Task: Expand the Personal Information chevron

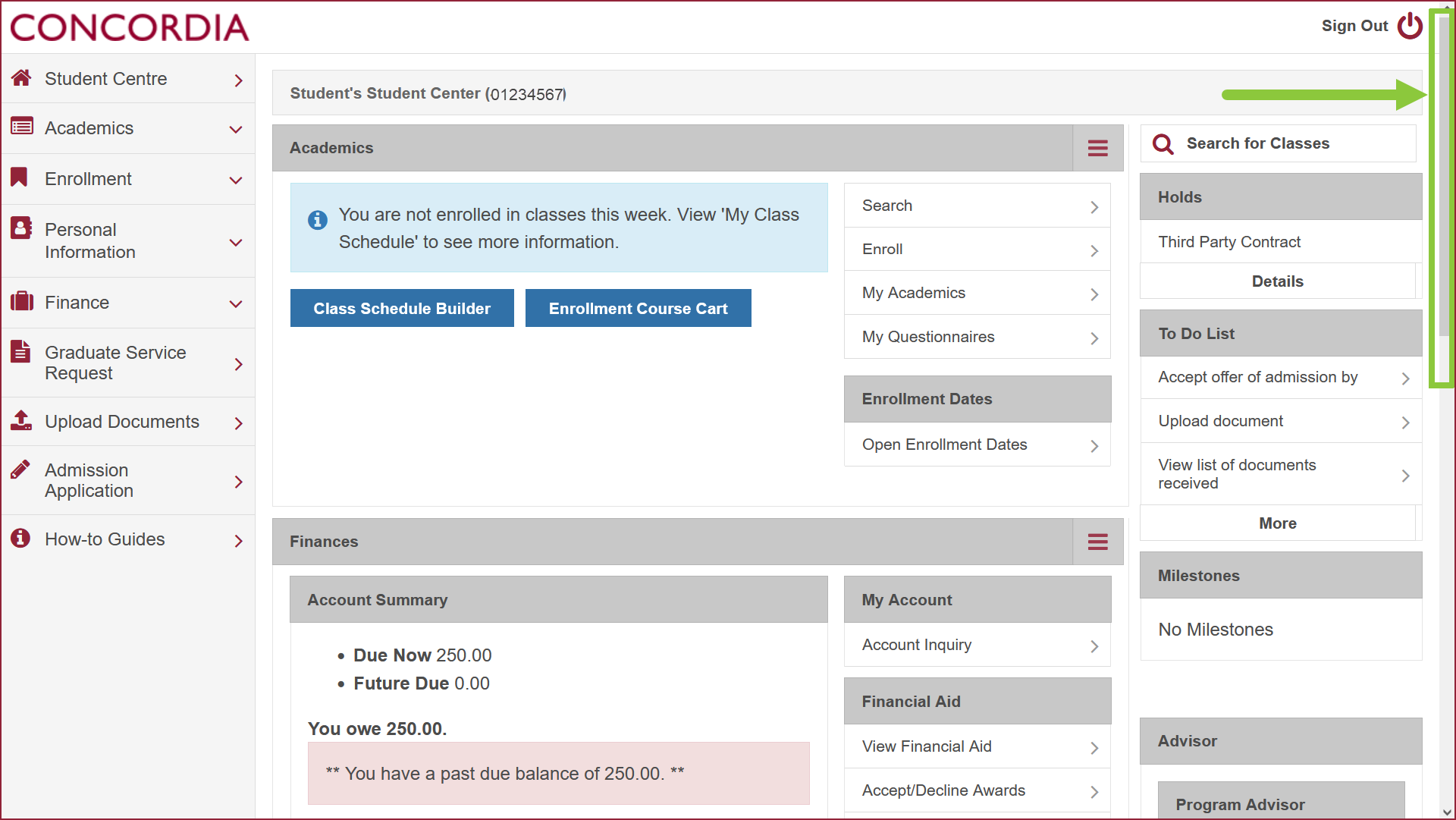Action: (236, 242)
